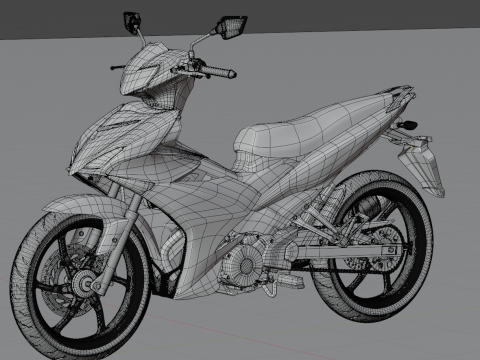
Task: Click the rear chain sprocket
Action: (x=387, y=247)
